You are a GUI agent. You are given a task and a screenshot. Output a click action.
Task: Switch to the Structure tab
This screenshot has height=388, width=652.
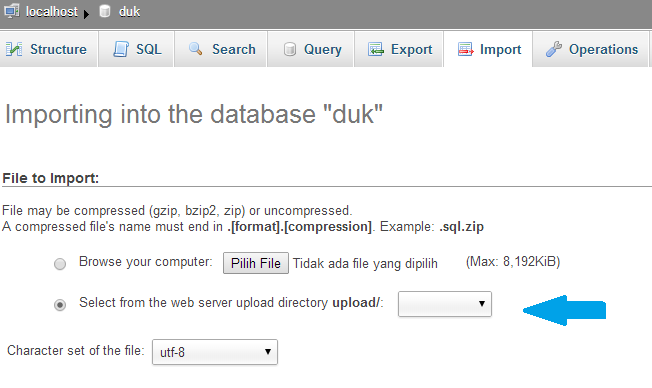49,49
